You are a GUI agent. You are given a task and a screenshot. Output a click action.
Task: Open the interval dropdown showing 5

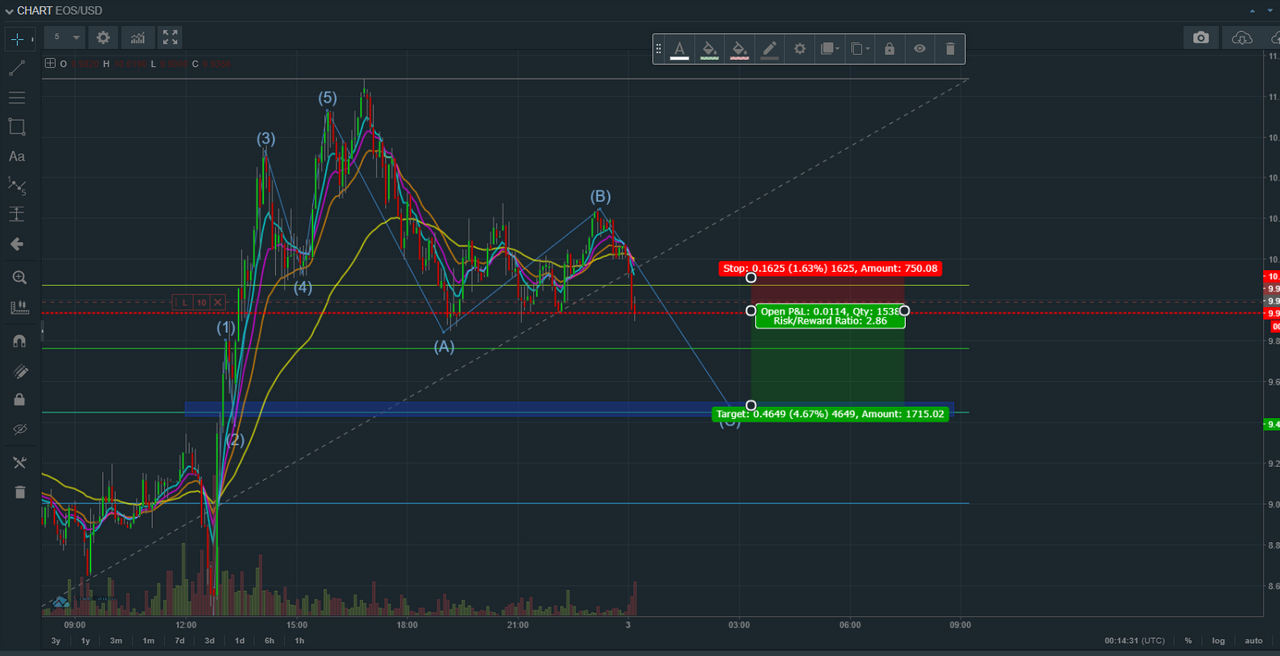click(64, 37)
